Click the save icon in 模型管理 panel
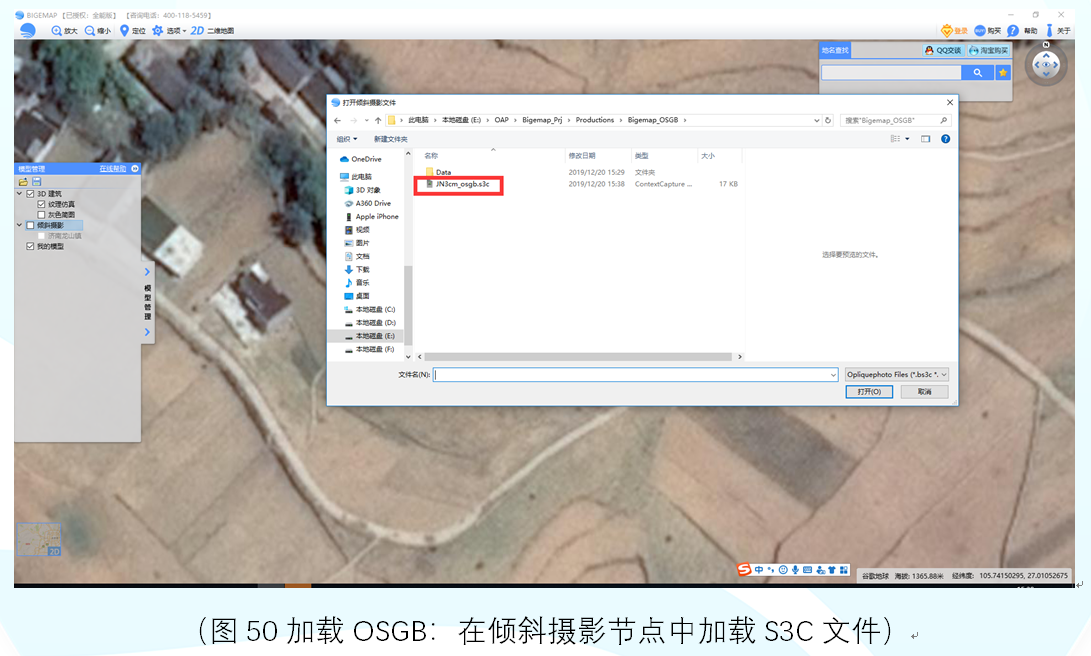The image size is (1091, 656). [x=36, y=181]
